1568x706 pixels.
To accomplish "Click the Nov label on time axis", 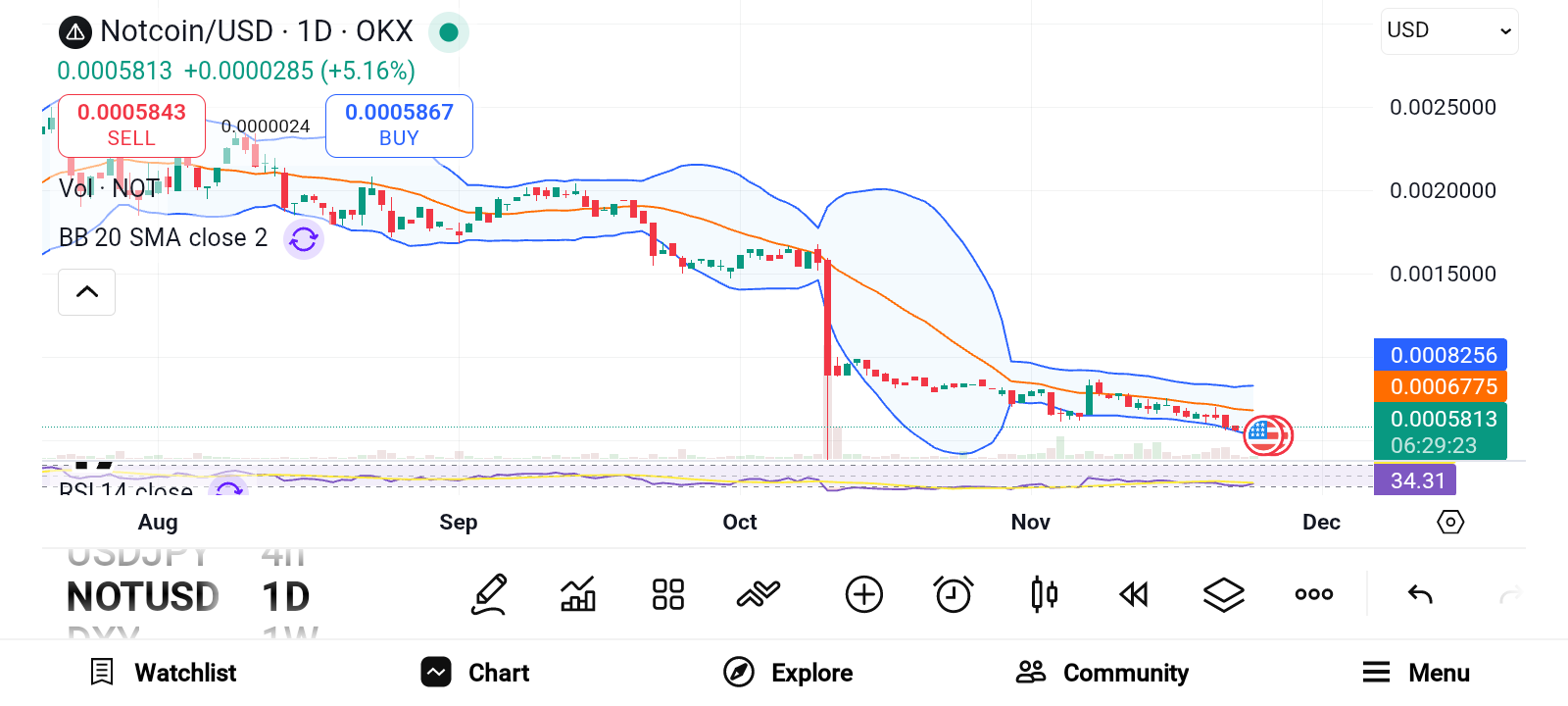I will tap(1031, 522).
